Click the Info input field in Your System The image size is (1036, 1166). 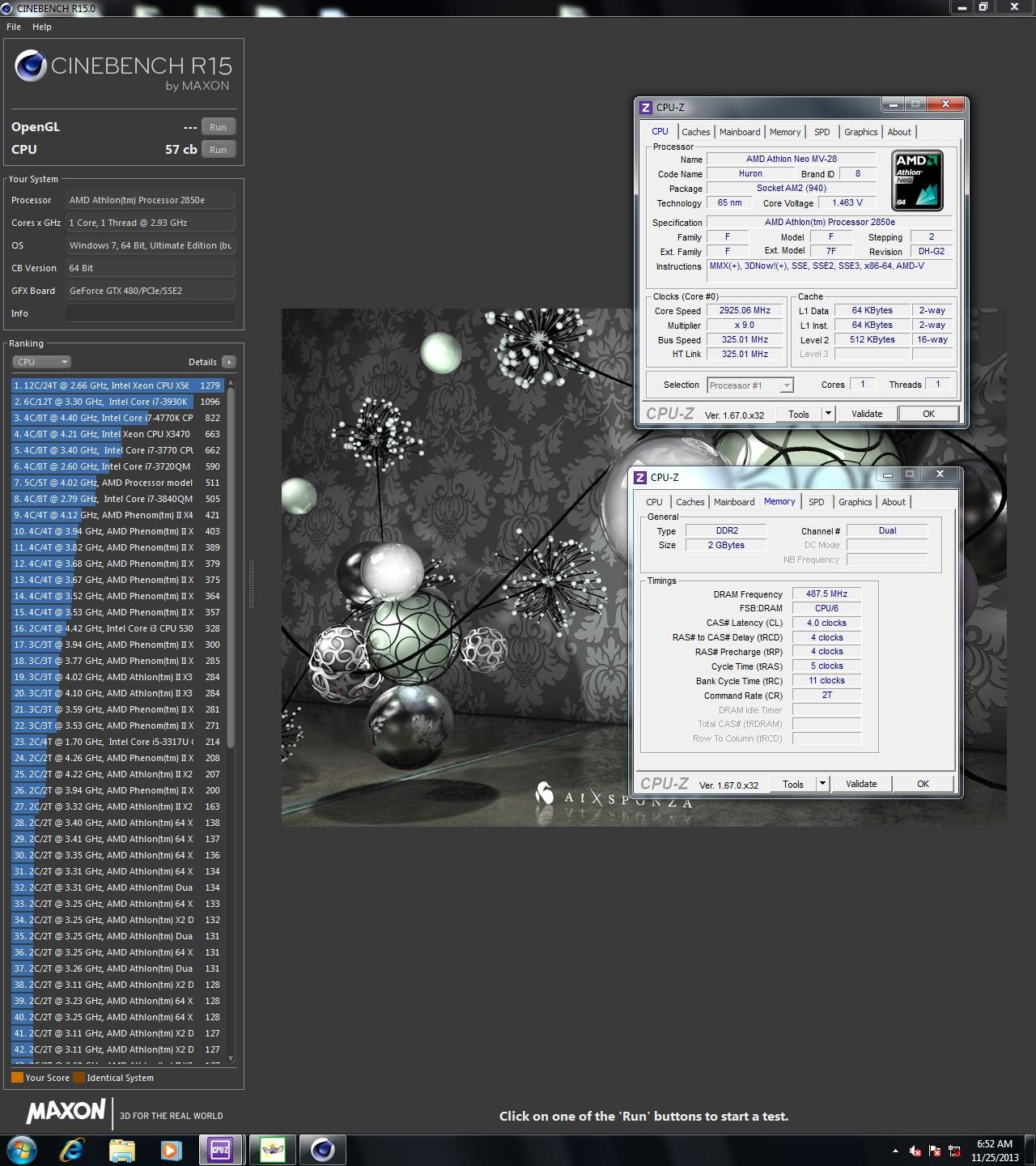[x=151, y=313]
